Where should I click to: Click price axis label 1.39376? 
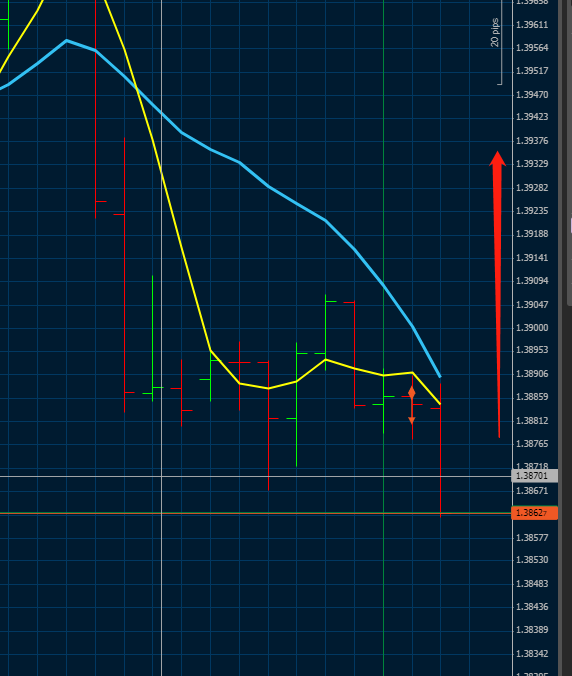(532, 141)
